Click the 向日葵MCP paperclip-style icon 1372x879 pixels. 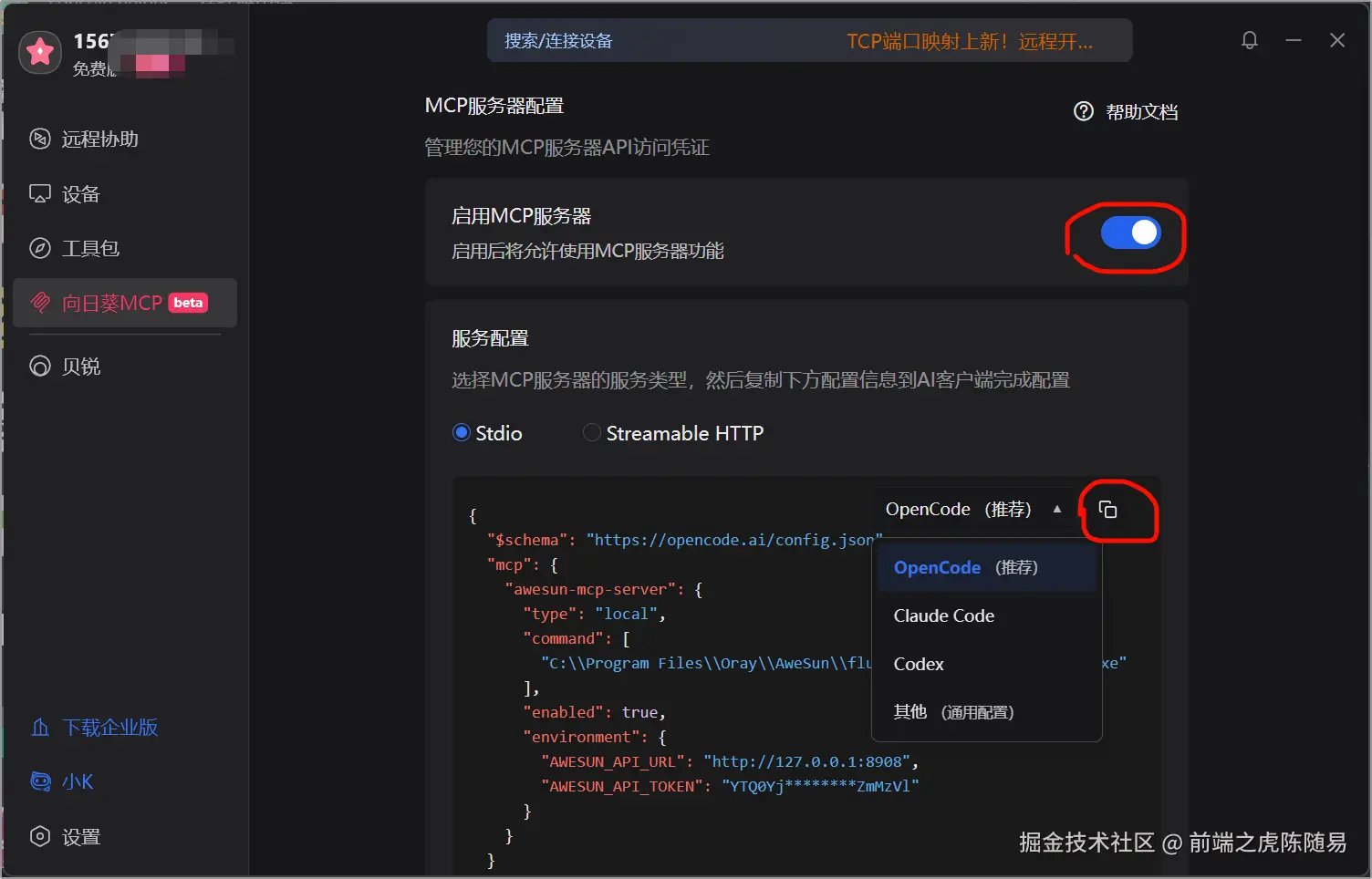tap(40, 303)
